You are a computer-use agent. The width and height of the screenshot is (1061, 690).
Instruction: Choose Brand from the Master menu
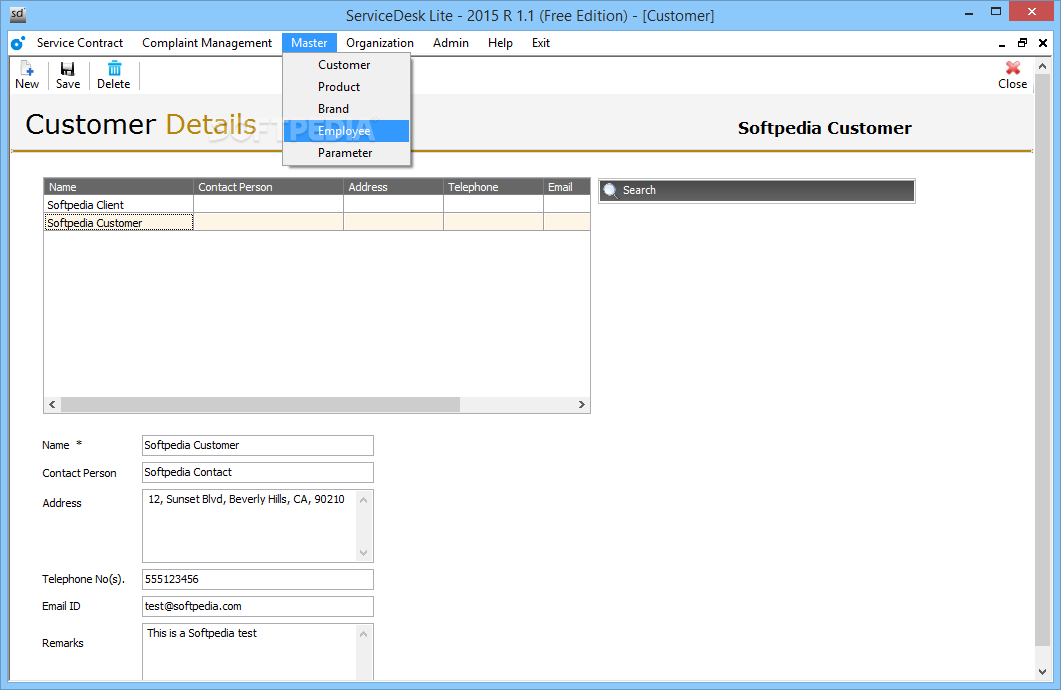(x=346, y=109)
